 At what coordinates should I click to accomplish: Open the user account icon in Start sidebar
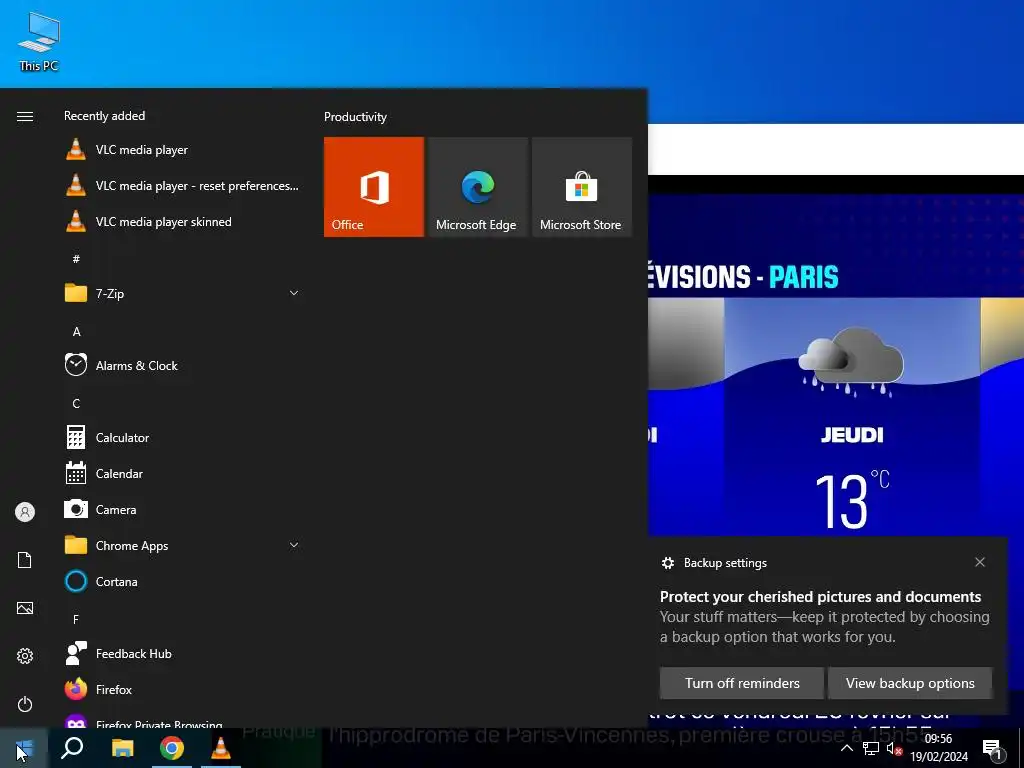tap(25, 512)
